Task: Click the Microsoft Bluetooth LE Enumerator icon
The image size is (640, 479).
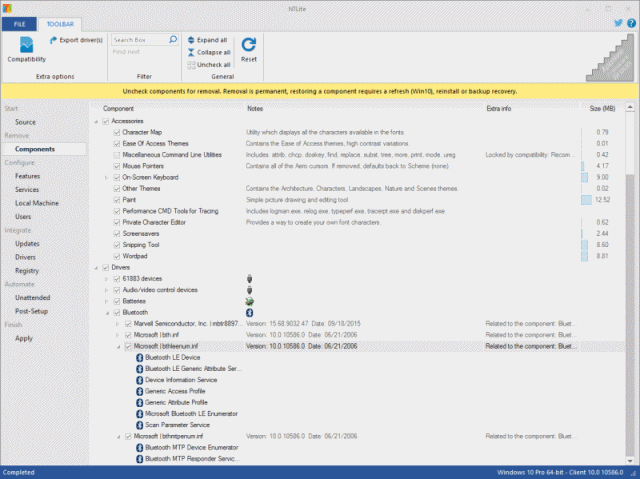Action: click(139, 414)
